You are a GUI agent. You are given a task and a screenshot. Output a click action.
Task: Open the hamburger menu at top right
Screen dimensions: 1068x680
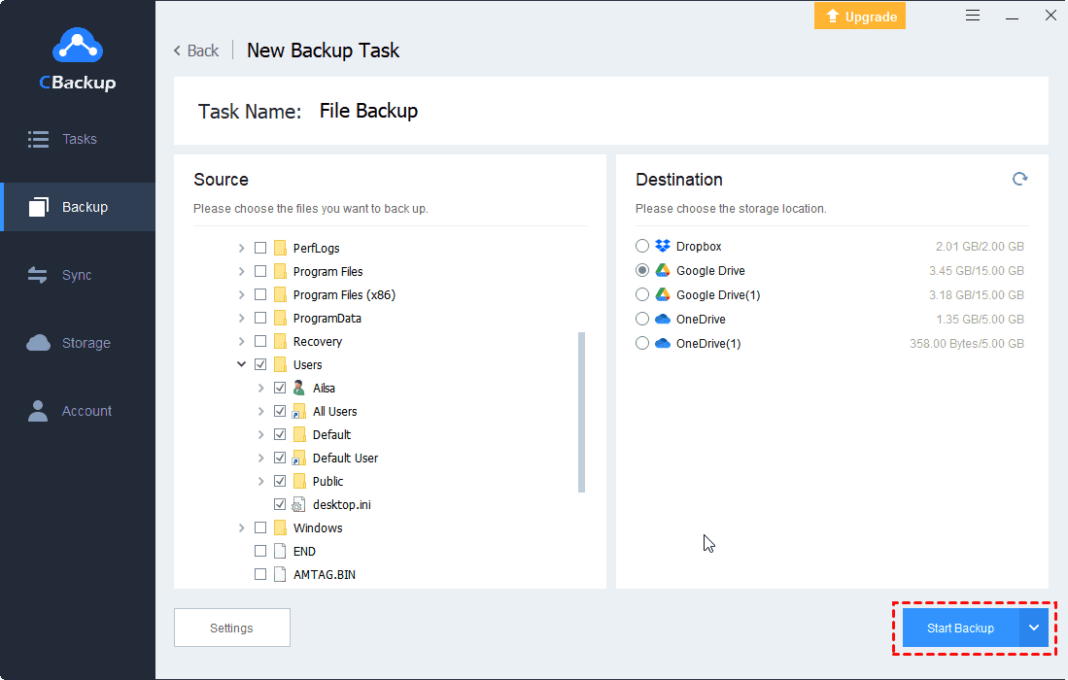(972, 15)
